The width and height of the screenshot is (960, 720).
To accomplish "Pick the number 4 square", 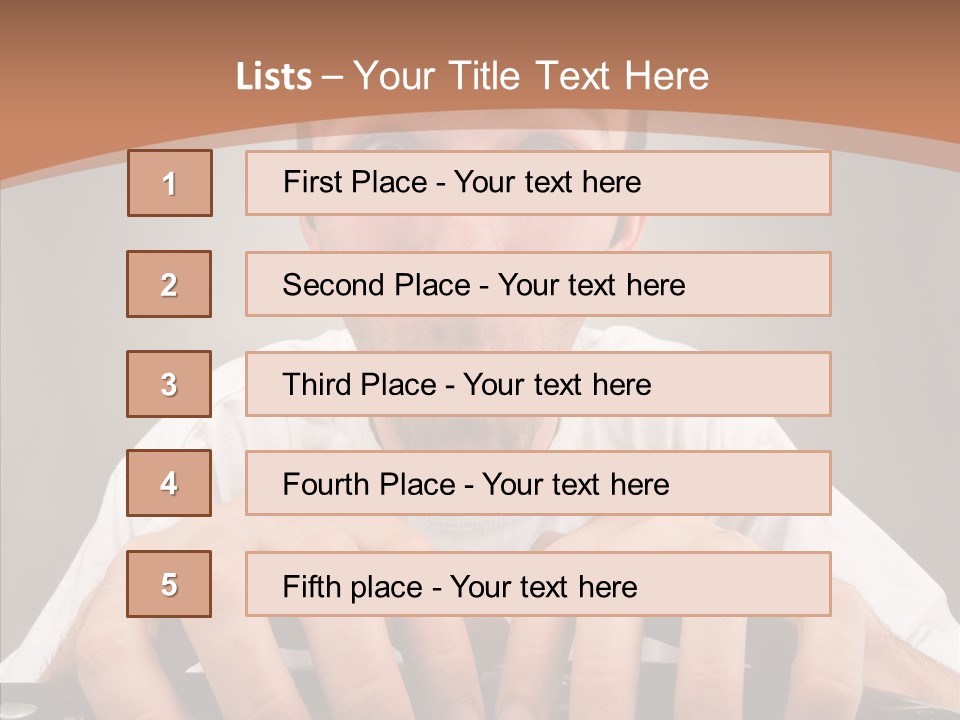I will pyautogui.click(x=169, y=483).
